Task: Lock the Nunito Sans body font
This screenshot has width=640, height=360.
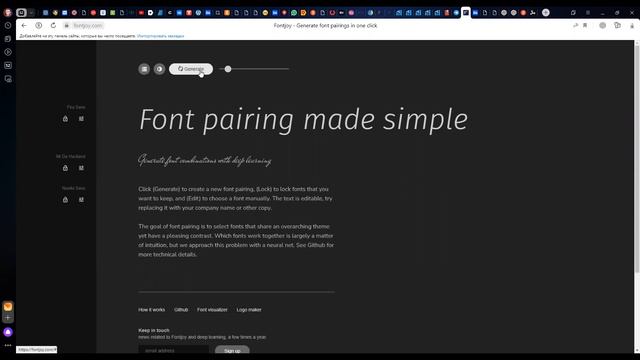Action: (65, 200)
